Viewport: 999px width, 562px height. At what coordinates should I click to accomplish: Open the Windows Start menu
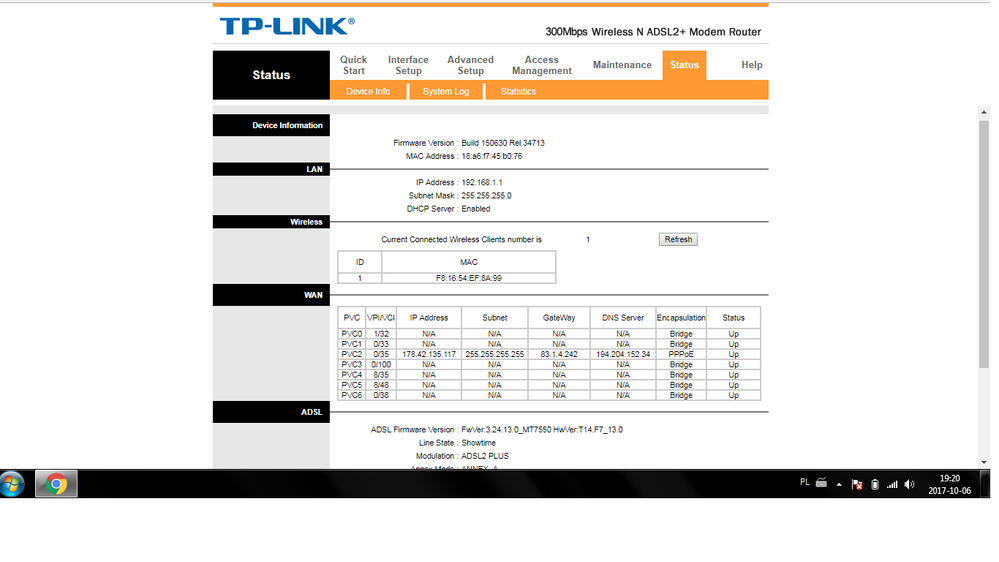(12, 484)
